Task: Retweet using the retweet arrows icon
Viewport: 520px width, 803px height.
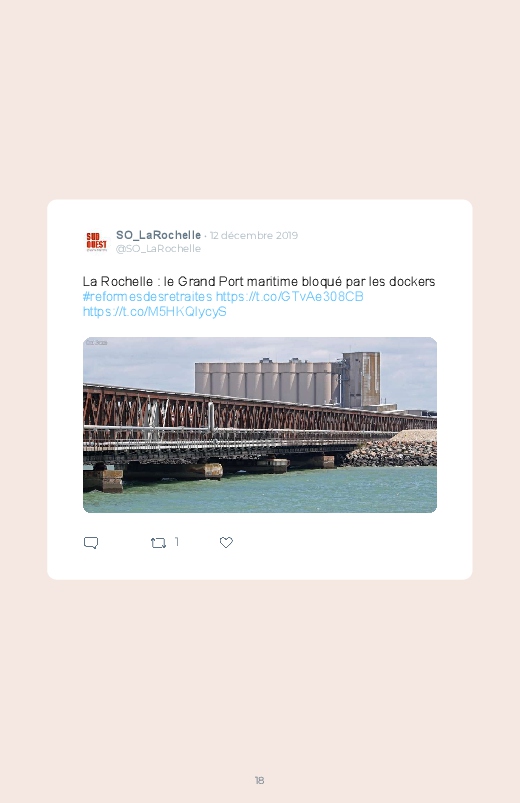Action: 158,543
